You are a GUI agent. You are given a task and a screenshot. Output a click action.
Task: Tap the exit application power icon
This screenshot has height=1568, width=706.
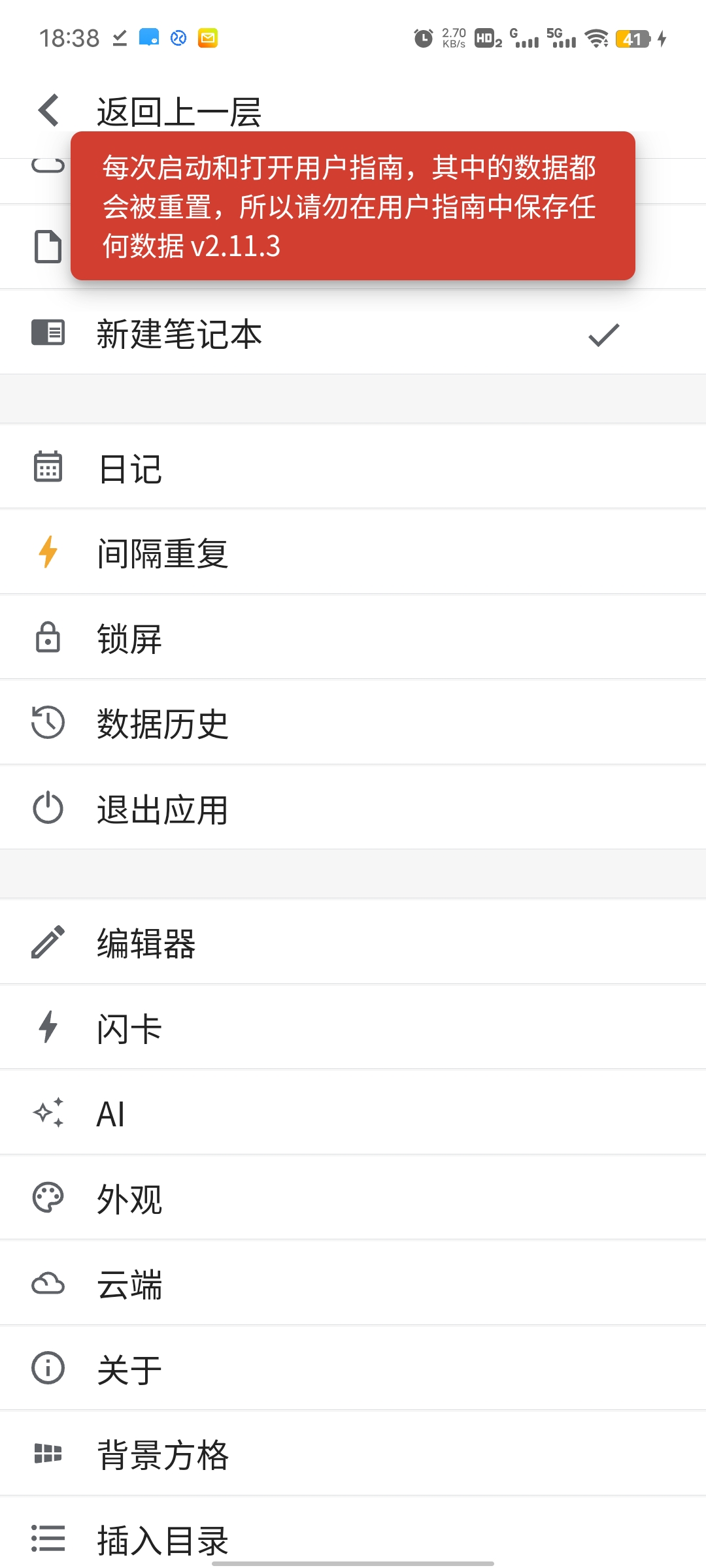pos(48,808)
